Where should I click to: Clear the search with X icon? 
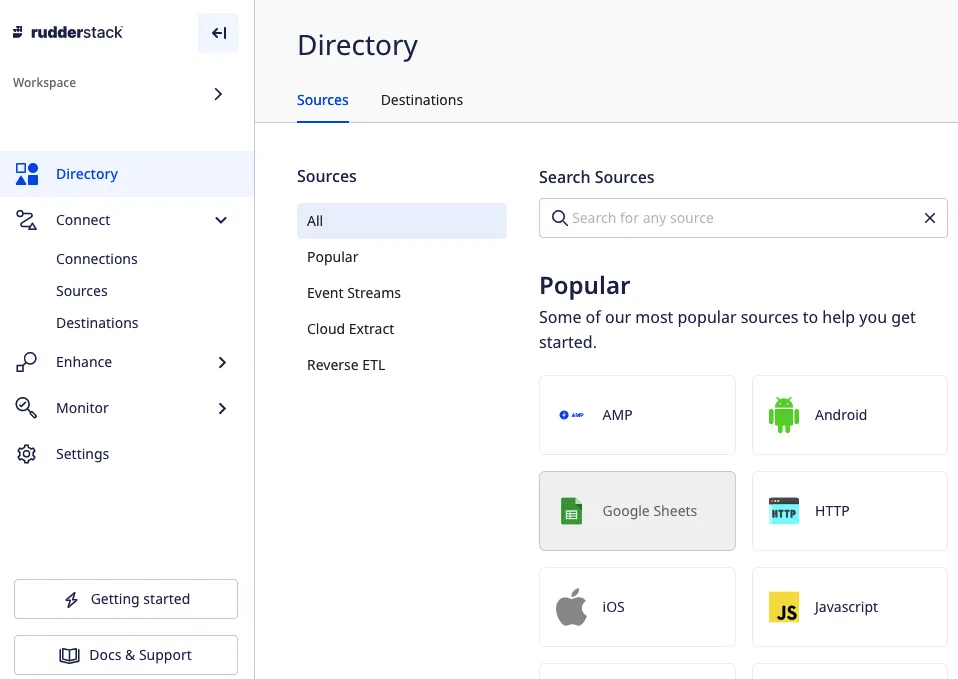pos(930,218)
